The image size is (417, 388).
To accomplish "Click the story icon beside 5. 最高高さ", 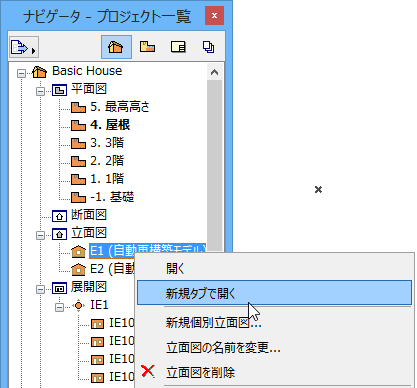I will [x=78, y=107].
